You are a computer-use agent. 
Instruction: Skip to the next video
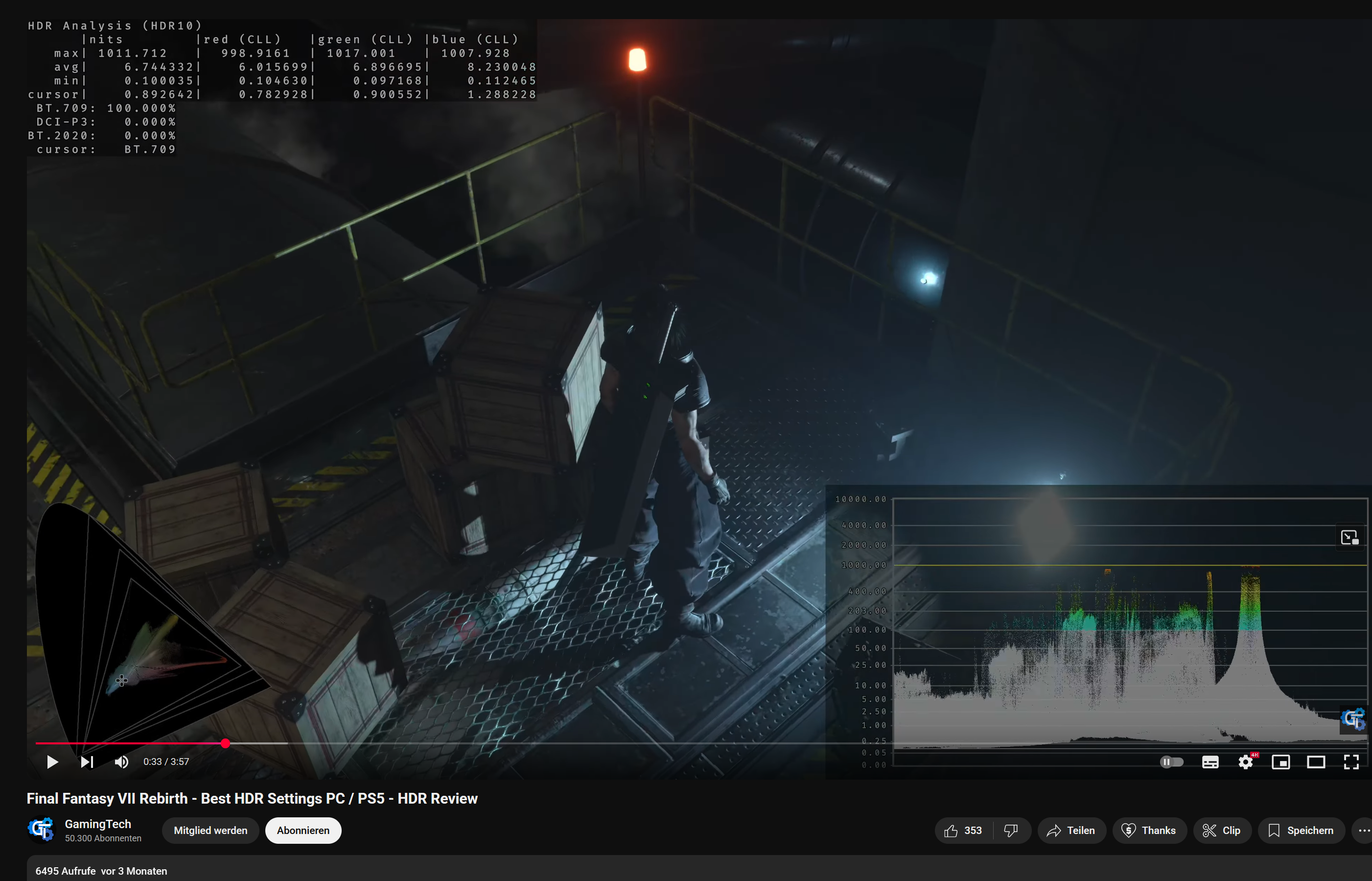click(86, 762)
